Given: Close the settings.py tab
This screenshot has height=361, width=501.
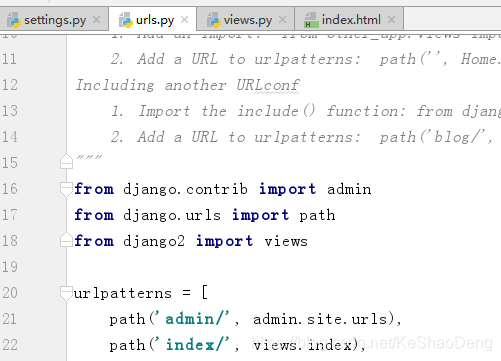Looking at the screenshot, I should click(x=96, y=20).
